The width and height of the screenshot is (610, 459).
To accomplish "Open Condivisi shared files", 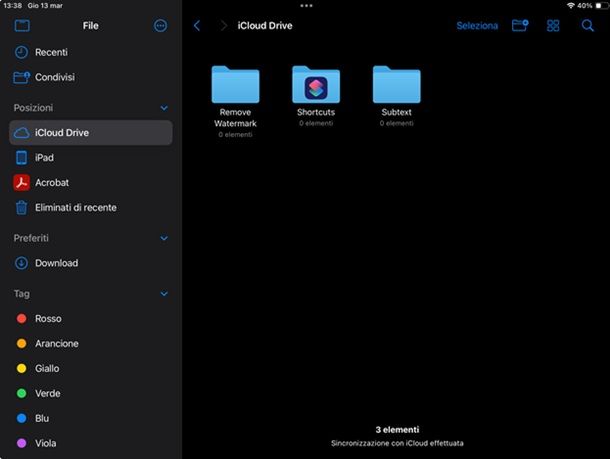I will click(x=91, y=77).
